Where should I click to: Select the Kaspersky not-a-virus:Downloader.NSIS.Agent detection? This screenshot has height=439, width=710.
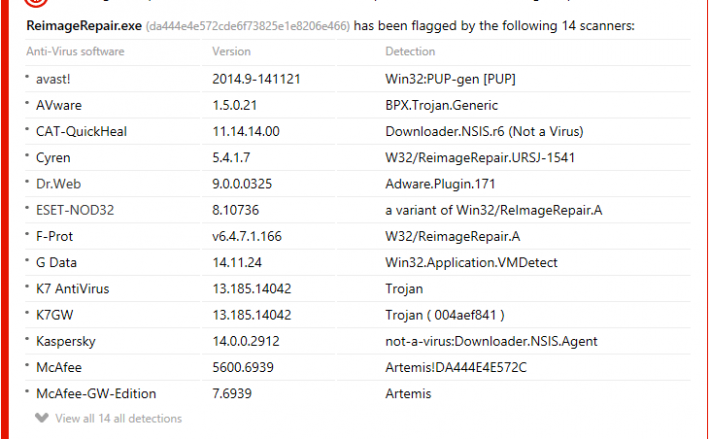[491, 342]
